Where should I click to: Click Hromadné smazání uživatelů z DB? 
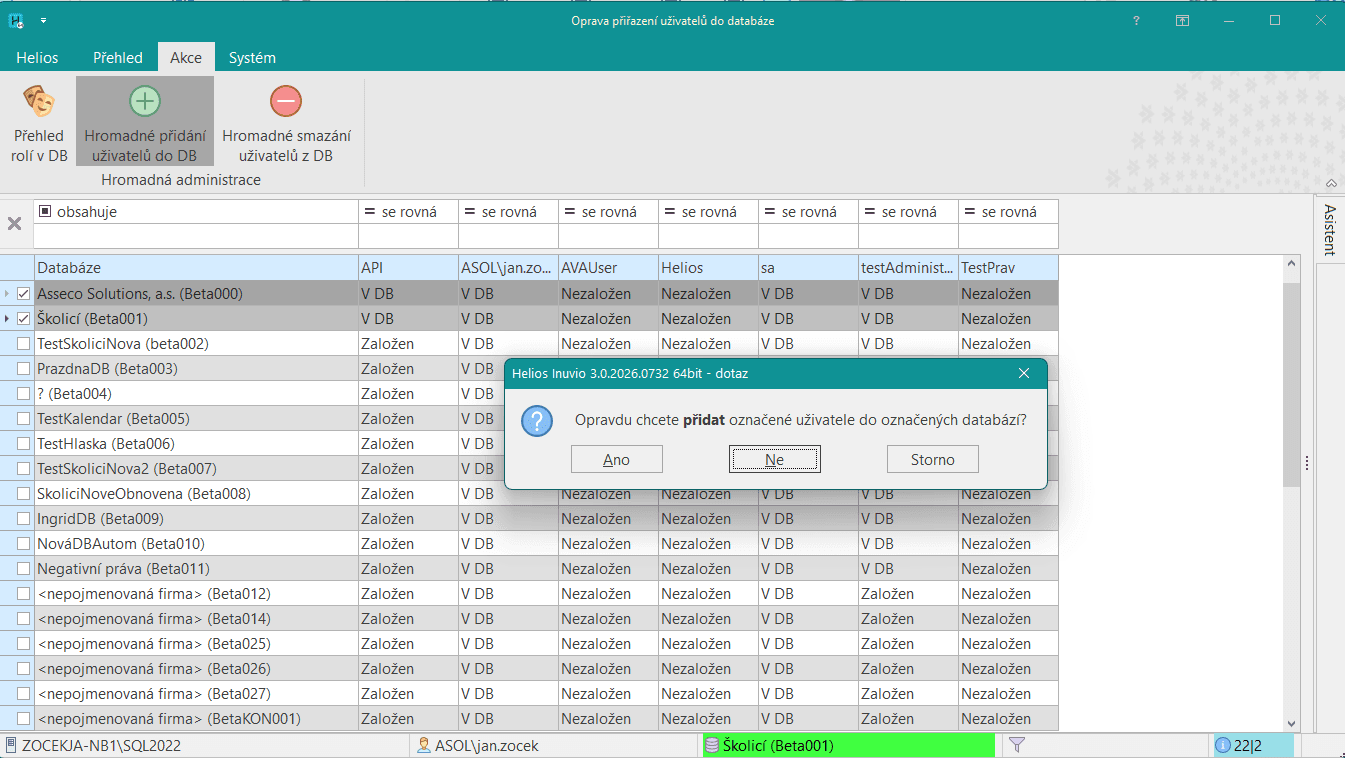(286, 124)
